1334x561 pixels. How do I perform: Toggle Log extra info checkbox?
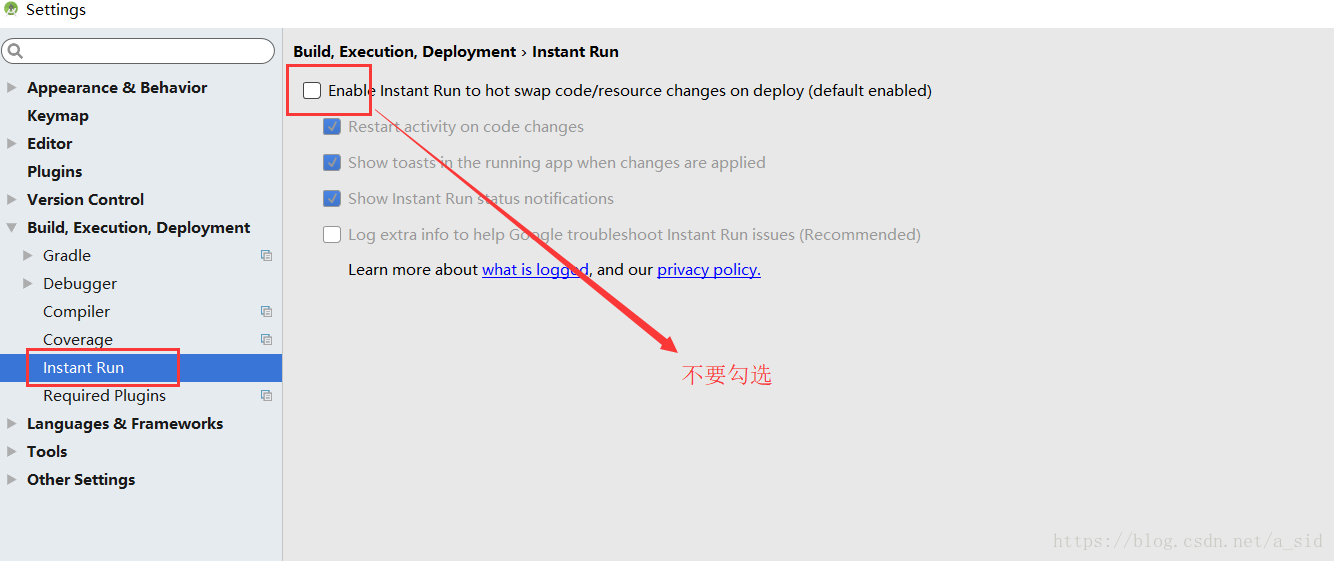pos(332,235)
